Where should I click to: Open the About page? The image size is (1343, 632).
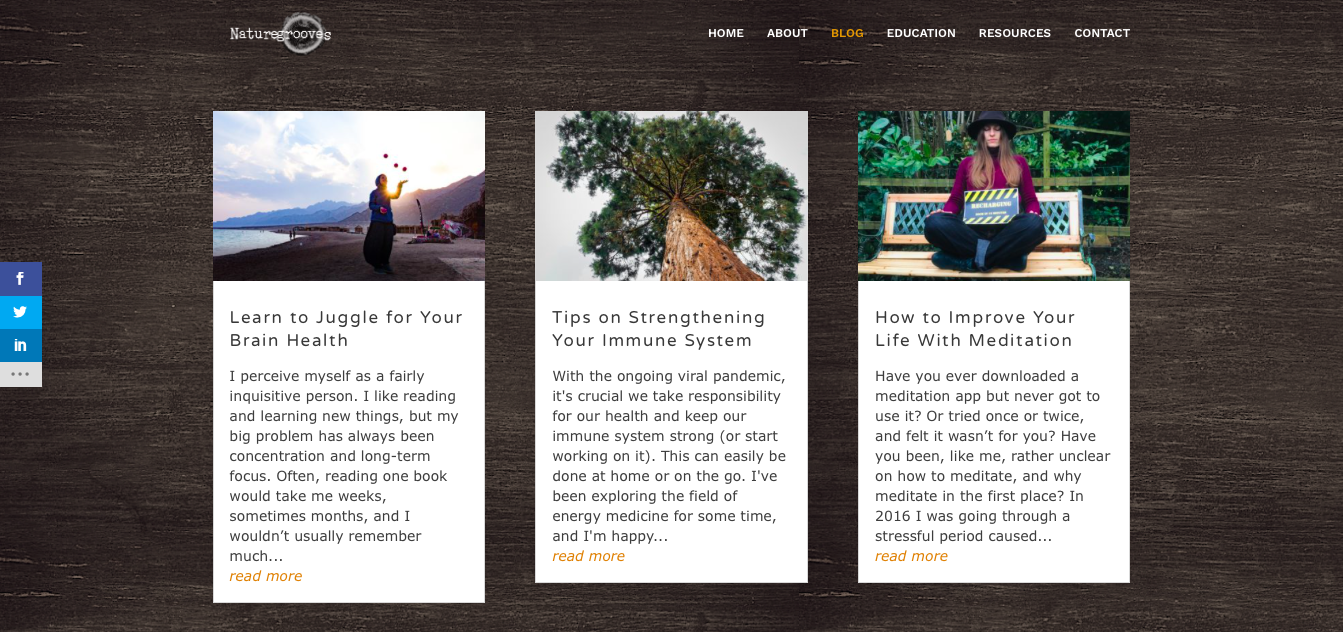pyautogui.click(x=787, y=33)
